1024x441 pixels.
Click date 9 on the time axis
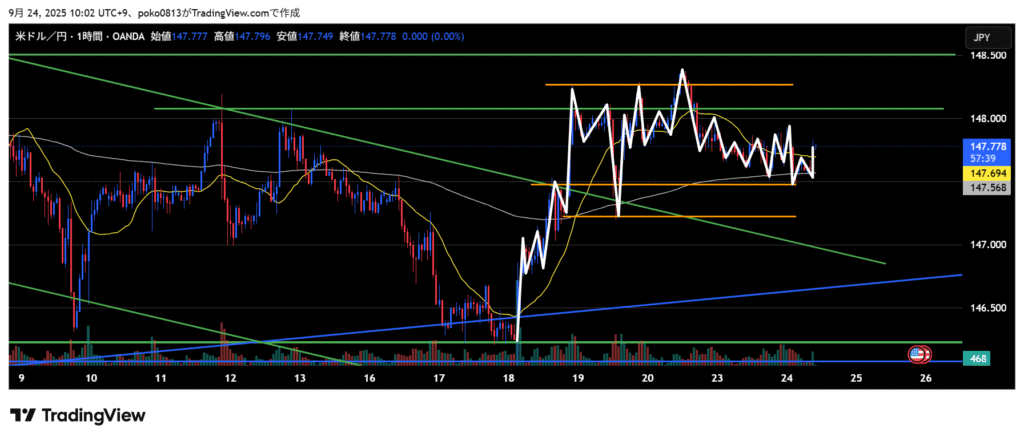click(22, 379)
